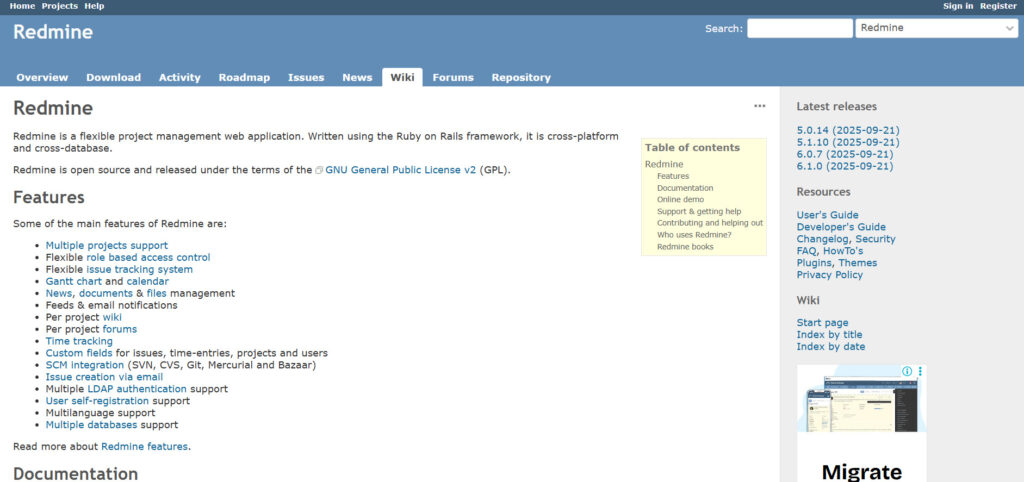The image size is (1024, 482).
Task: Go to the Repository tab
Action: point(521,77)
